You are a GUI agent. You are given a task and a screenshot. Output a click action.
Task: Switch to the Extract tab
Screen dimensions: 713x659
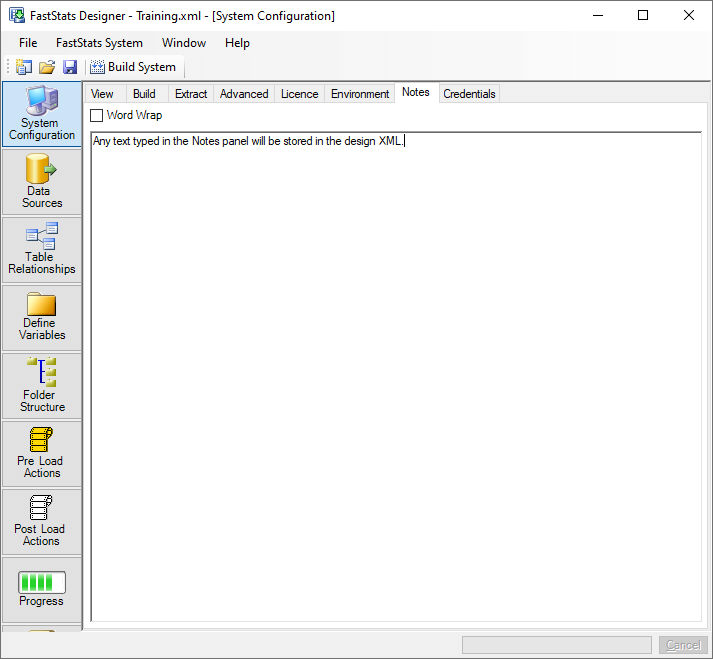point(191,94)
